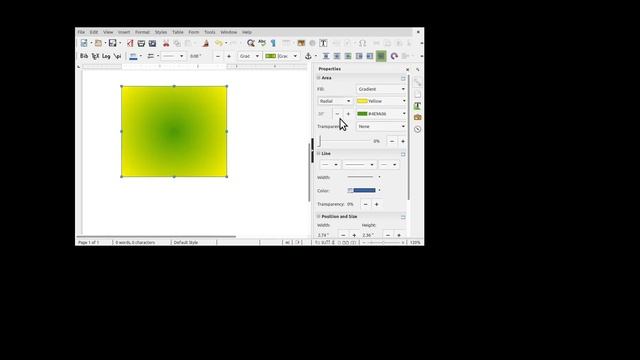Open the Styles menu
This screenshot has width=640, height=360.
click(160, 32)
